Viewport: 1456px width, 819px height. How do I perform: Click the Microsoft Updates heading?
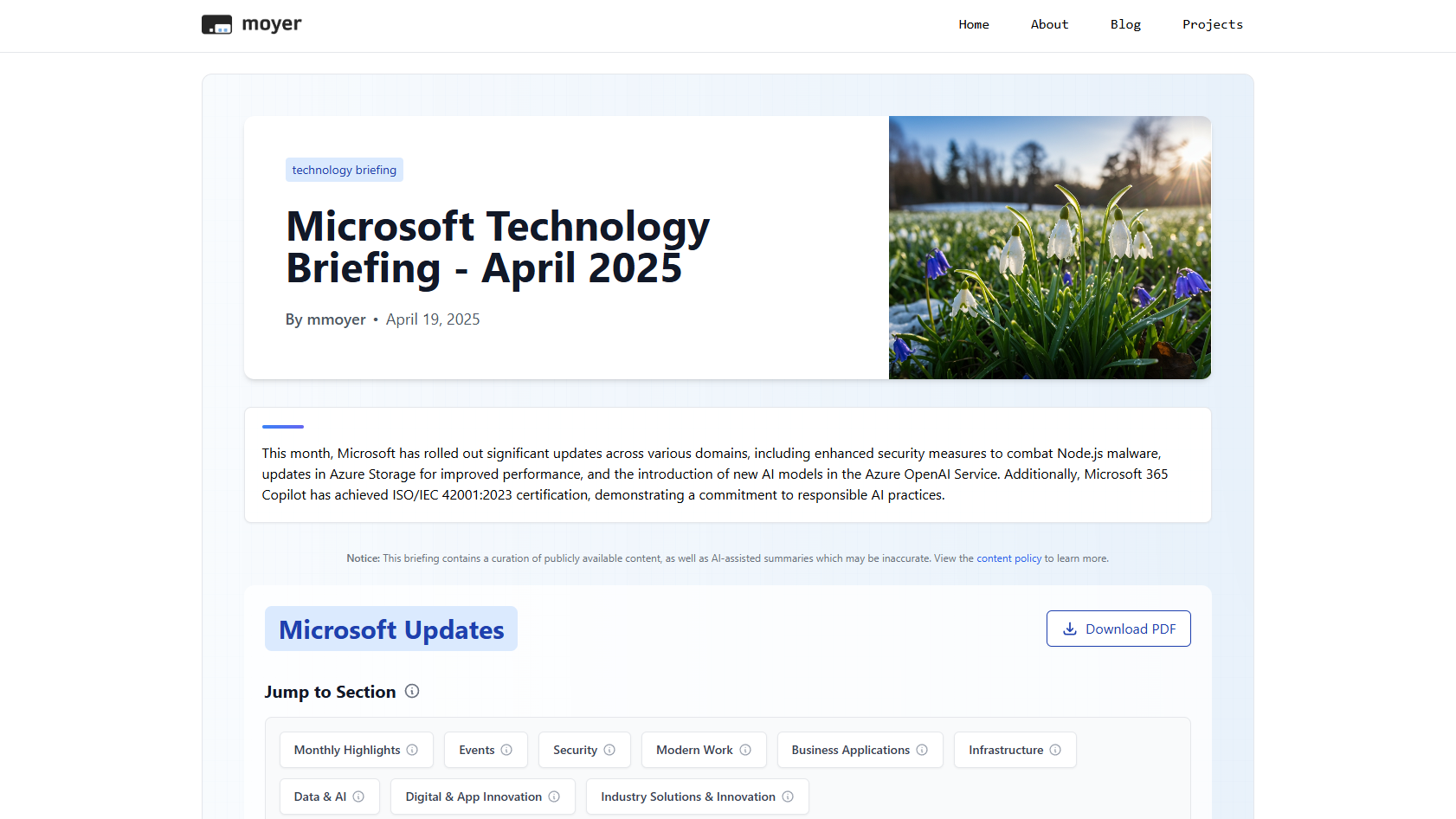pyautogui.click(x=391, y=629)
